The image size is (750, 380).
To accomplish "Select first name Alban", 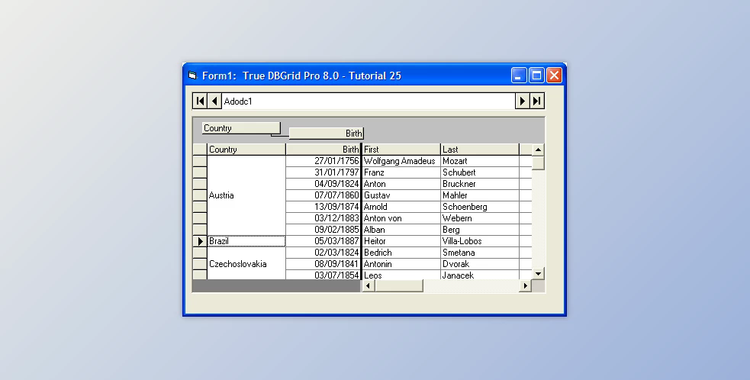I will point(401,230).
